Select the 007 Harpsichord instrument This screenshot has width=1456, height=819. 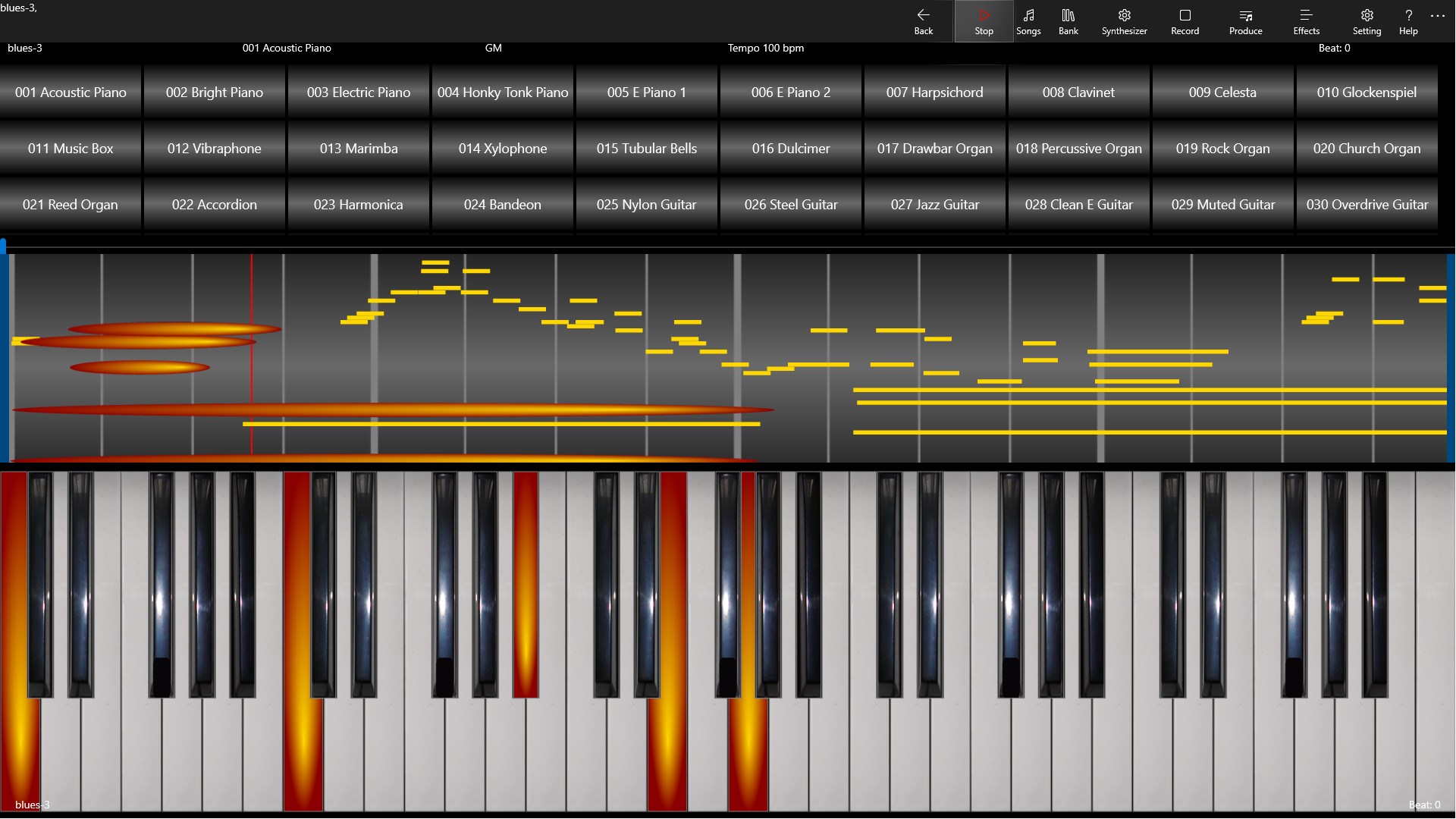click(934, 92)
